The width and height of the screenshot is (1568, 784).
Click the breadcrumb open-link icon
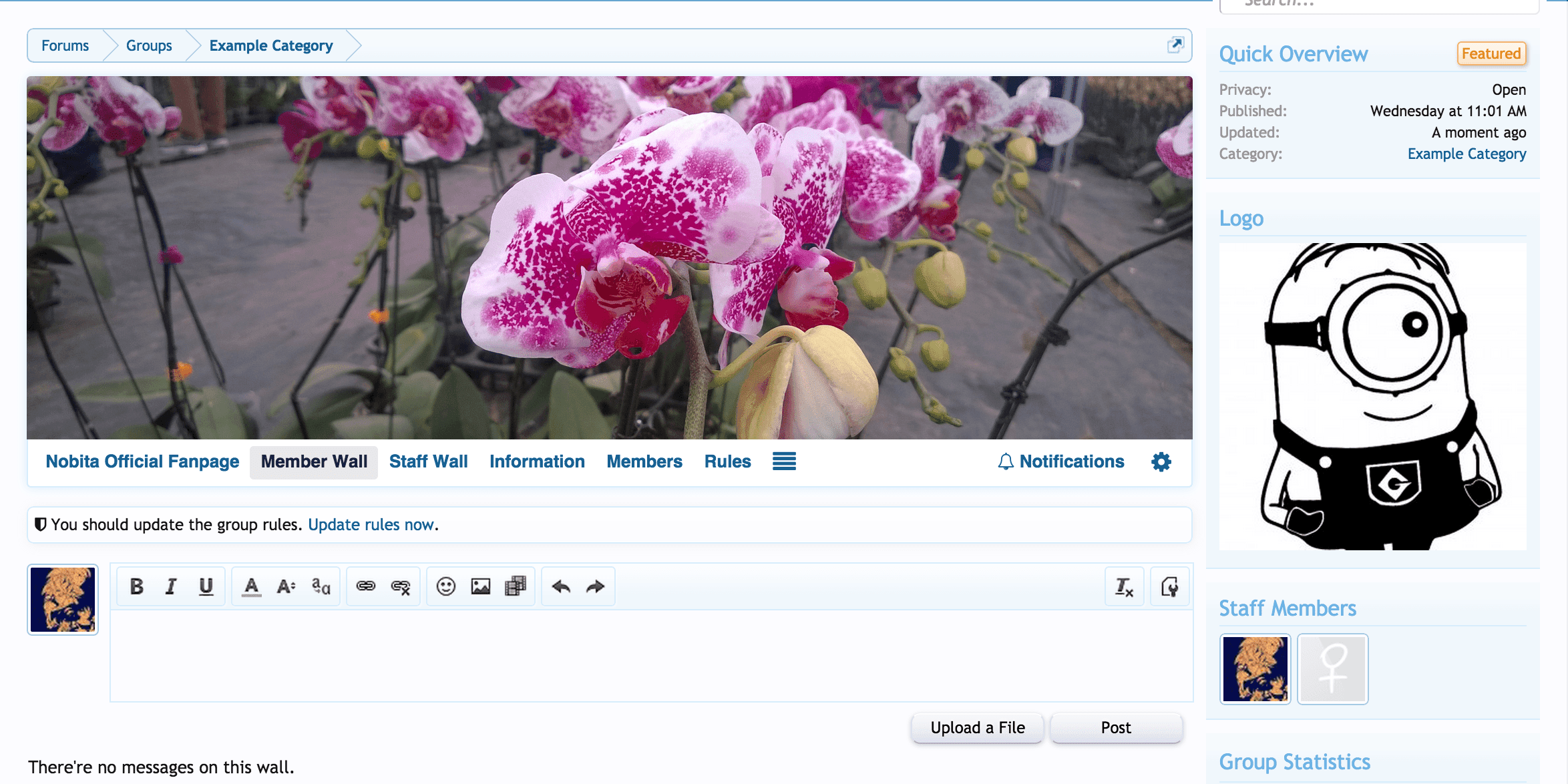point(1175,45)
